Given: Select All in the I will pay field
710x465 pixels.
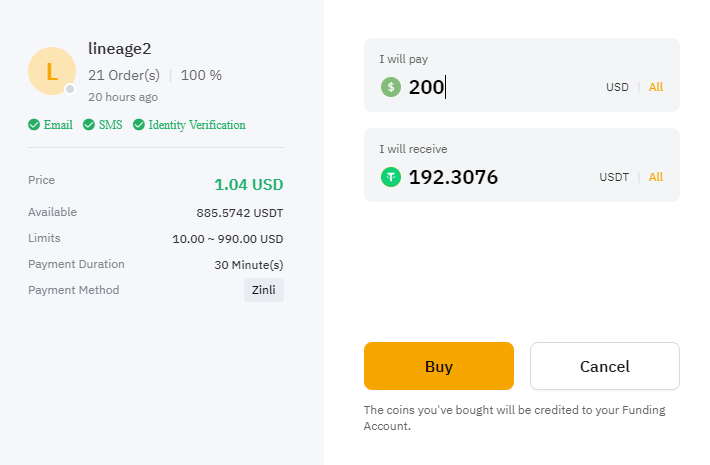Looking at the screenshot, I should (x=656, y=87).
